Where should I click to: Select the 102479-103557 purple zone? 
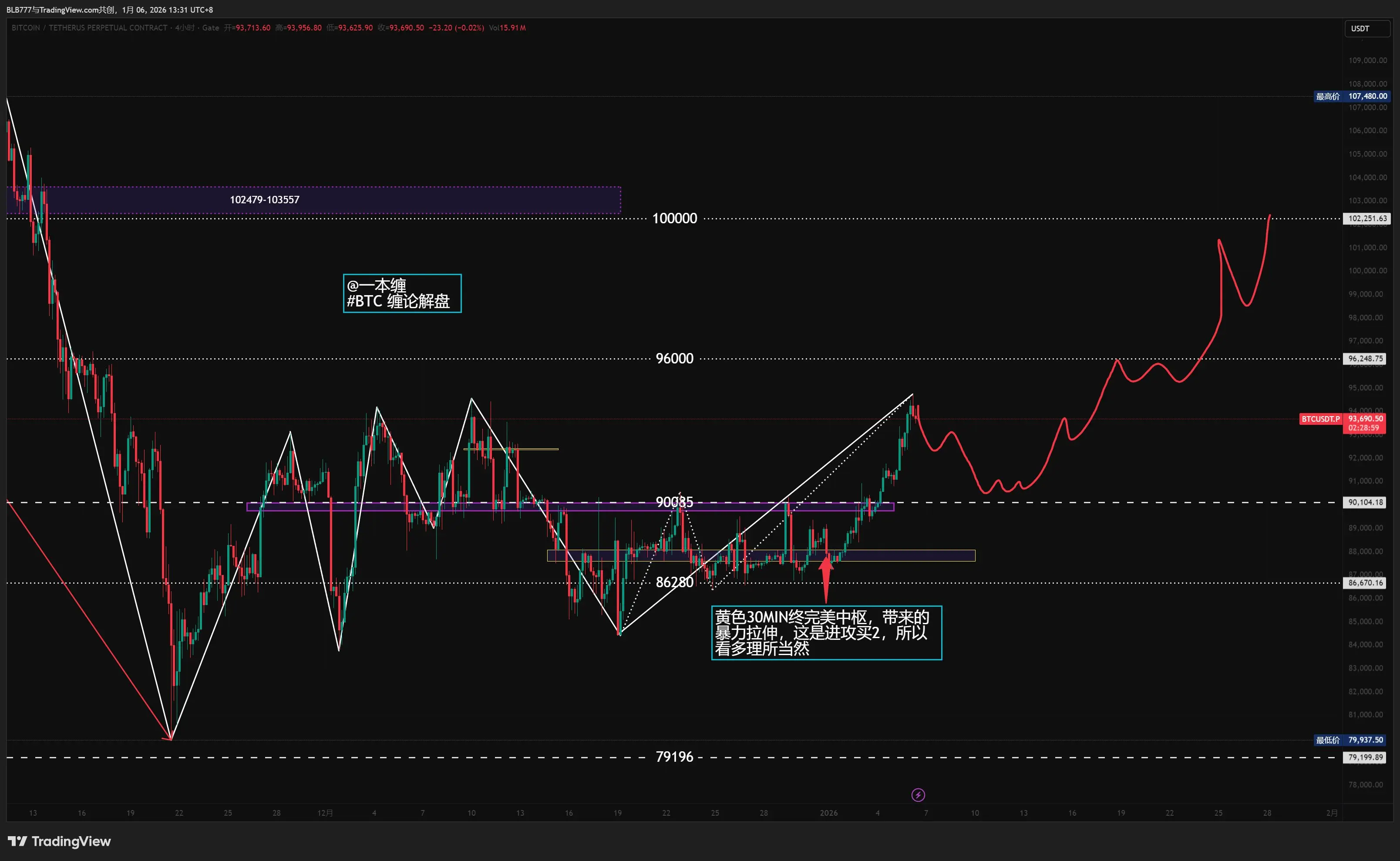(313, 200)
